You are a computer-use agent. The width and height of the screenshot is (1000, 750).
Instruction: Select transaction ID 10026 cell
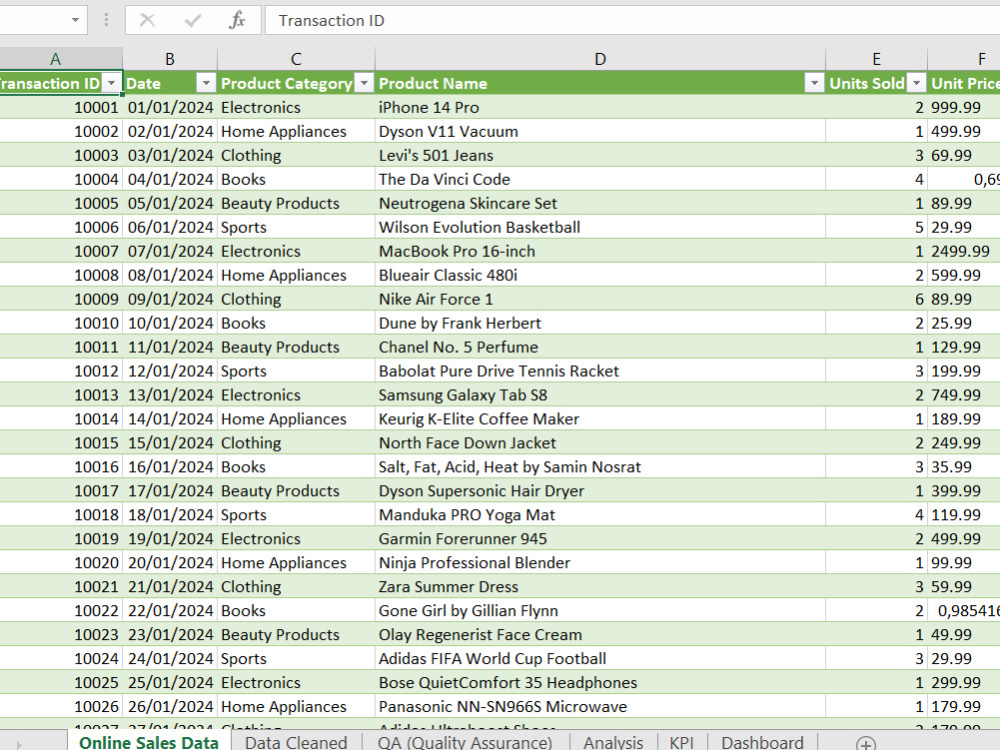[x=61, y=707]
